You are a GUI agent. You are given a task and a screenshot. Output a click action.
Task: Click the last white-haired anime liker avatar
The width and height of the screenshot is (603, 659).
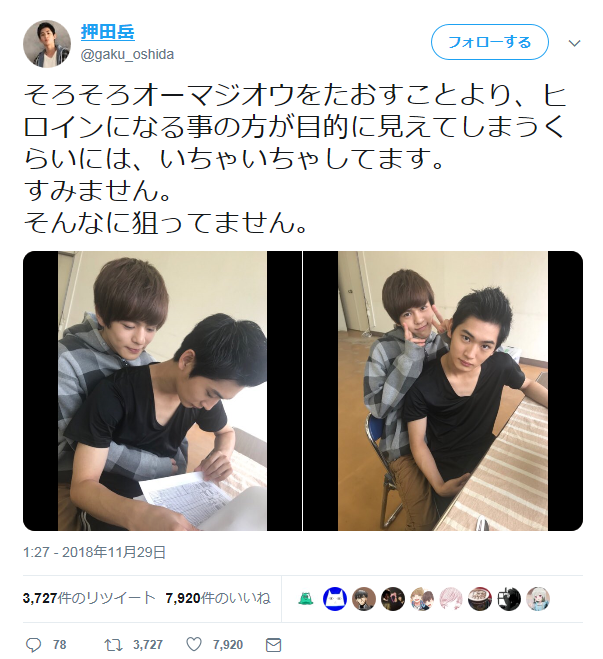(x=538, y=598)
